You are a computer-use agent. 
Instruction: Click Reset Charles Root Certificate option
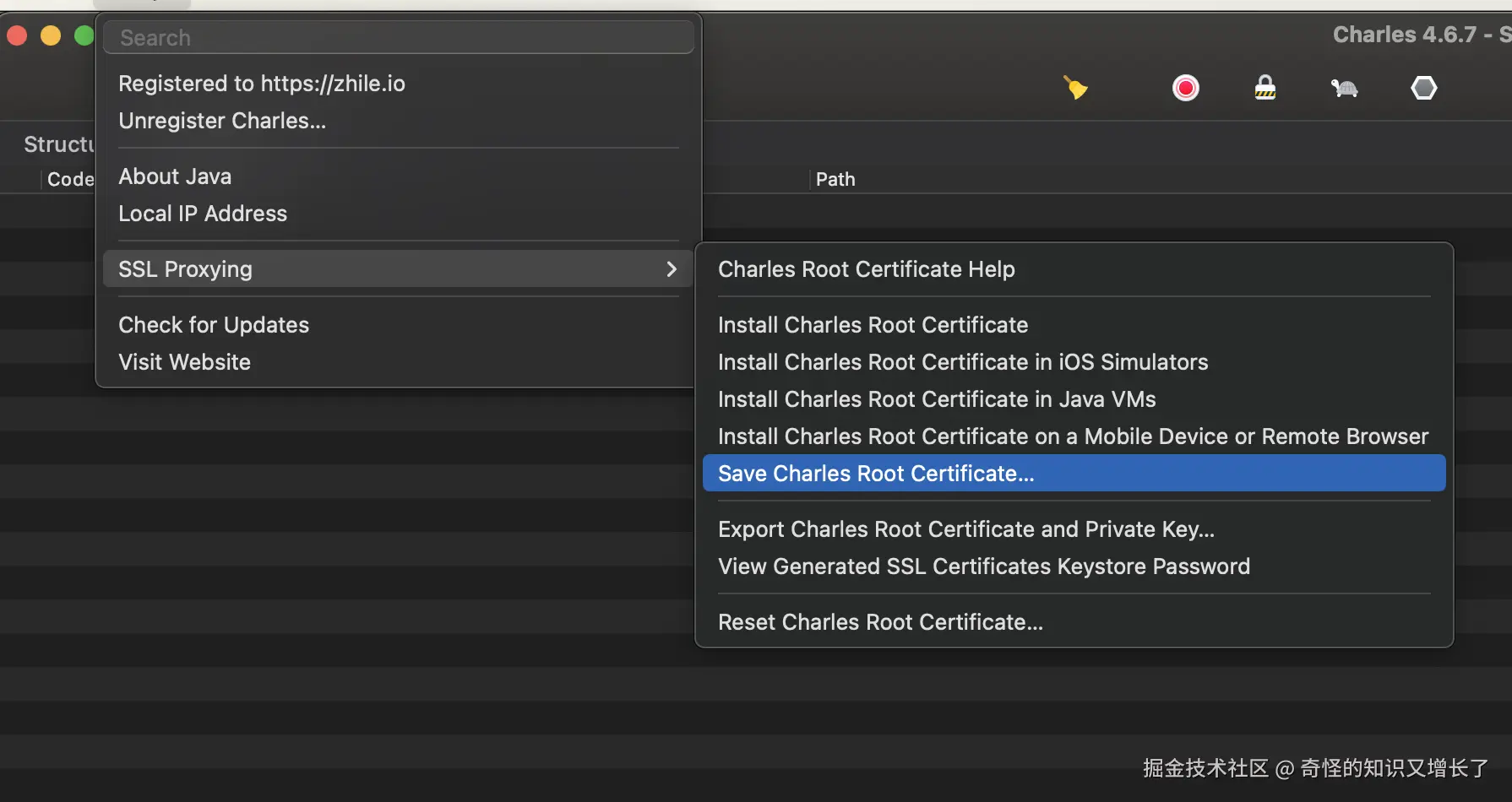pos(880,622)
